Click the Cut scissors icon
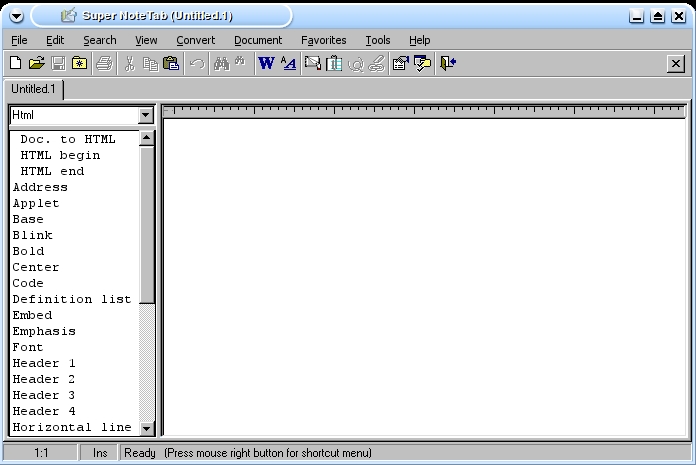The height and width of the screenshot is (465, 696). (x=130, y=63)
